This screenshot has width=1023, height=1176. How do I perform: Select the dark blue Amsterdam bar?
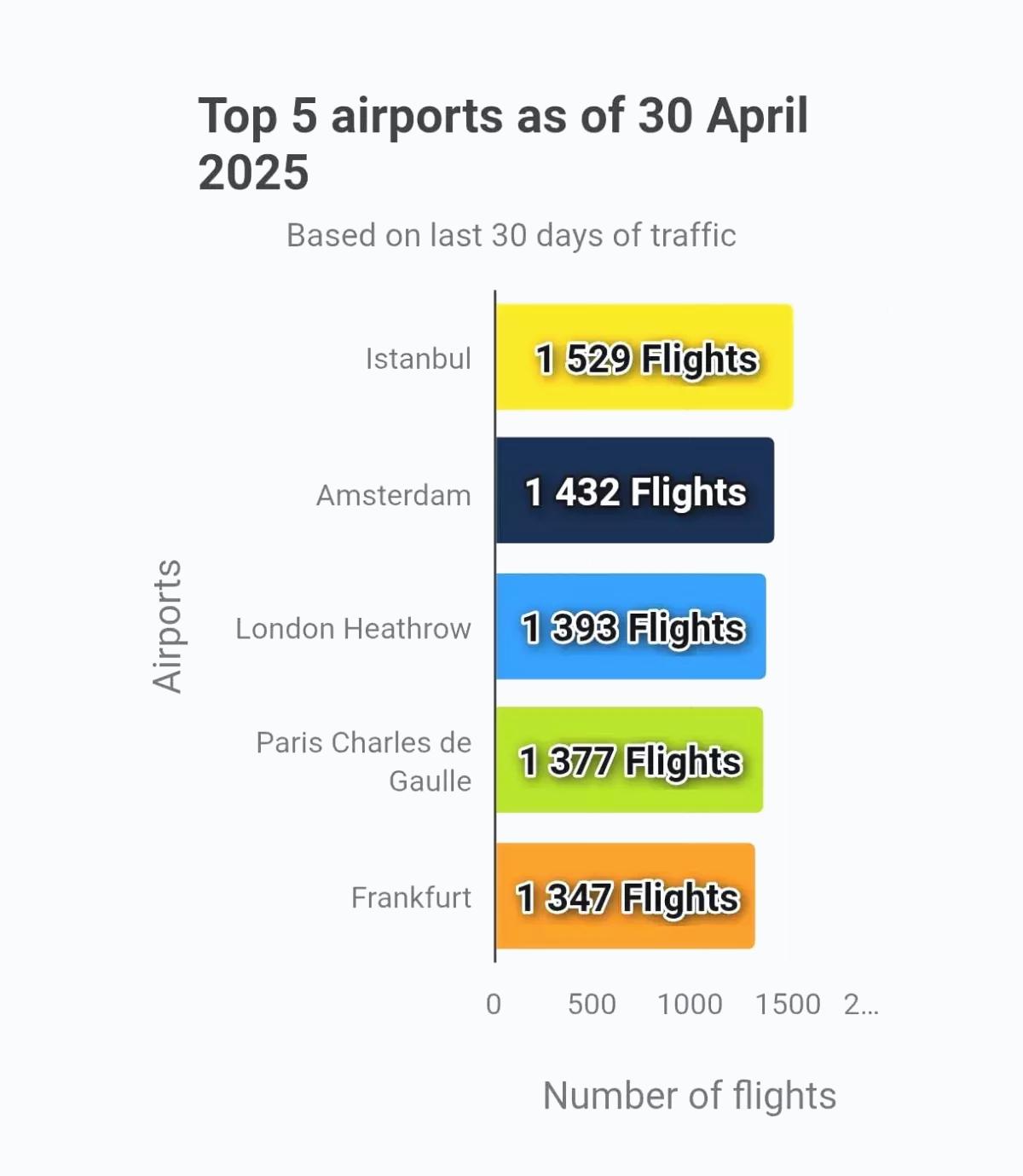(x=635, y=490)
